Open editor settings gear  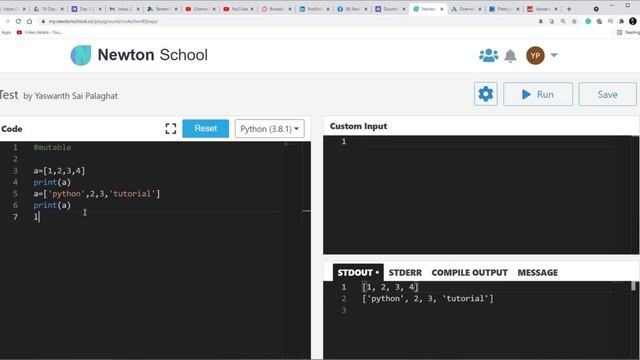click(485, 94)
